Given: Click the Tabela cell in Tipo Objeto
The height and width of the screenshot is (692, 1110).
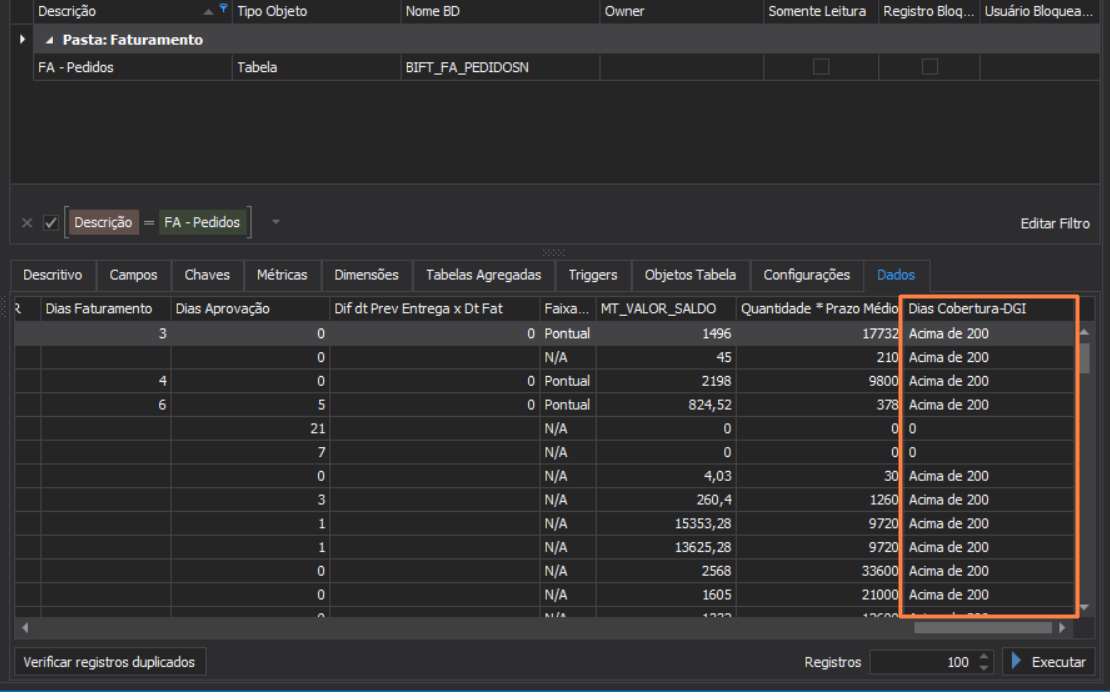Looking at the screenshot, I should coord(316,67).
